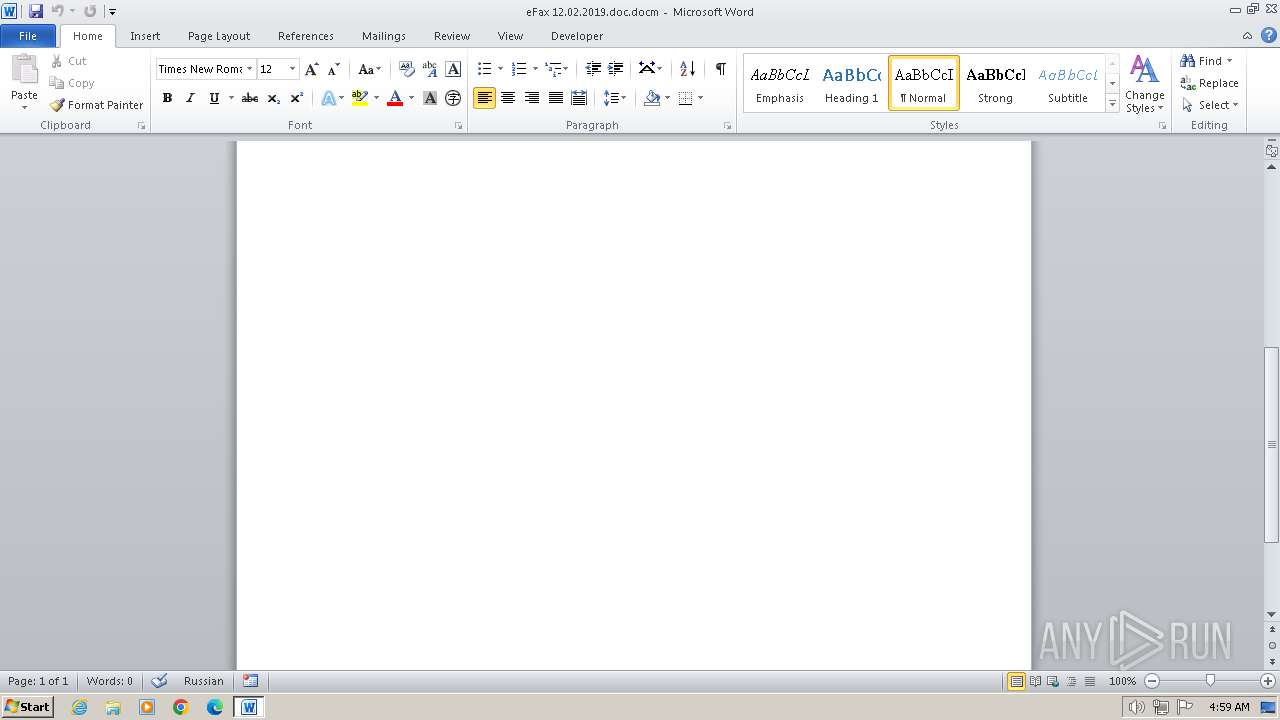The width and height of the screenshot is (1280, 720).
Task: Open Change Case dropdown
Action: 369,69
